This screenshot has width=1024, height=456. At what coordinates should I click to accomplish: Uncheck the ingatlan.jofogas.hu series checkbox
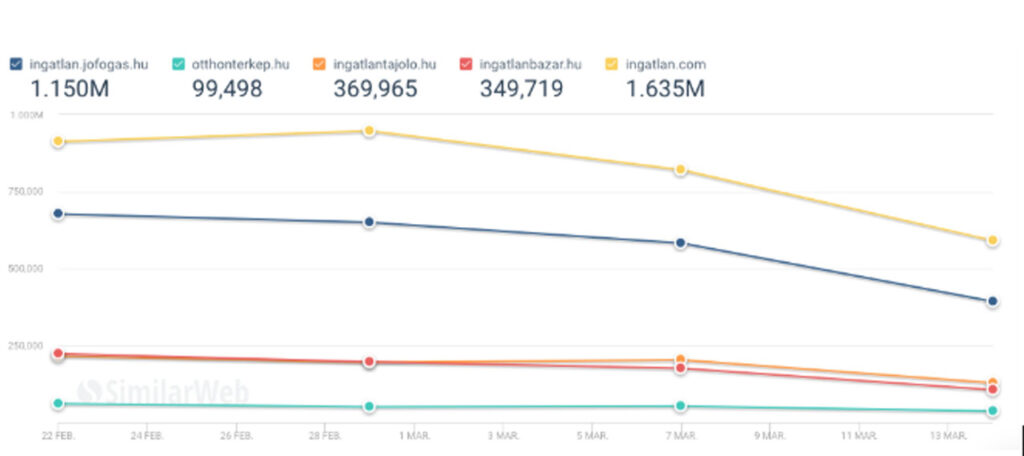click(16, 65)
